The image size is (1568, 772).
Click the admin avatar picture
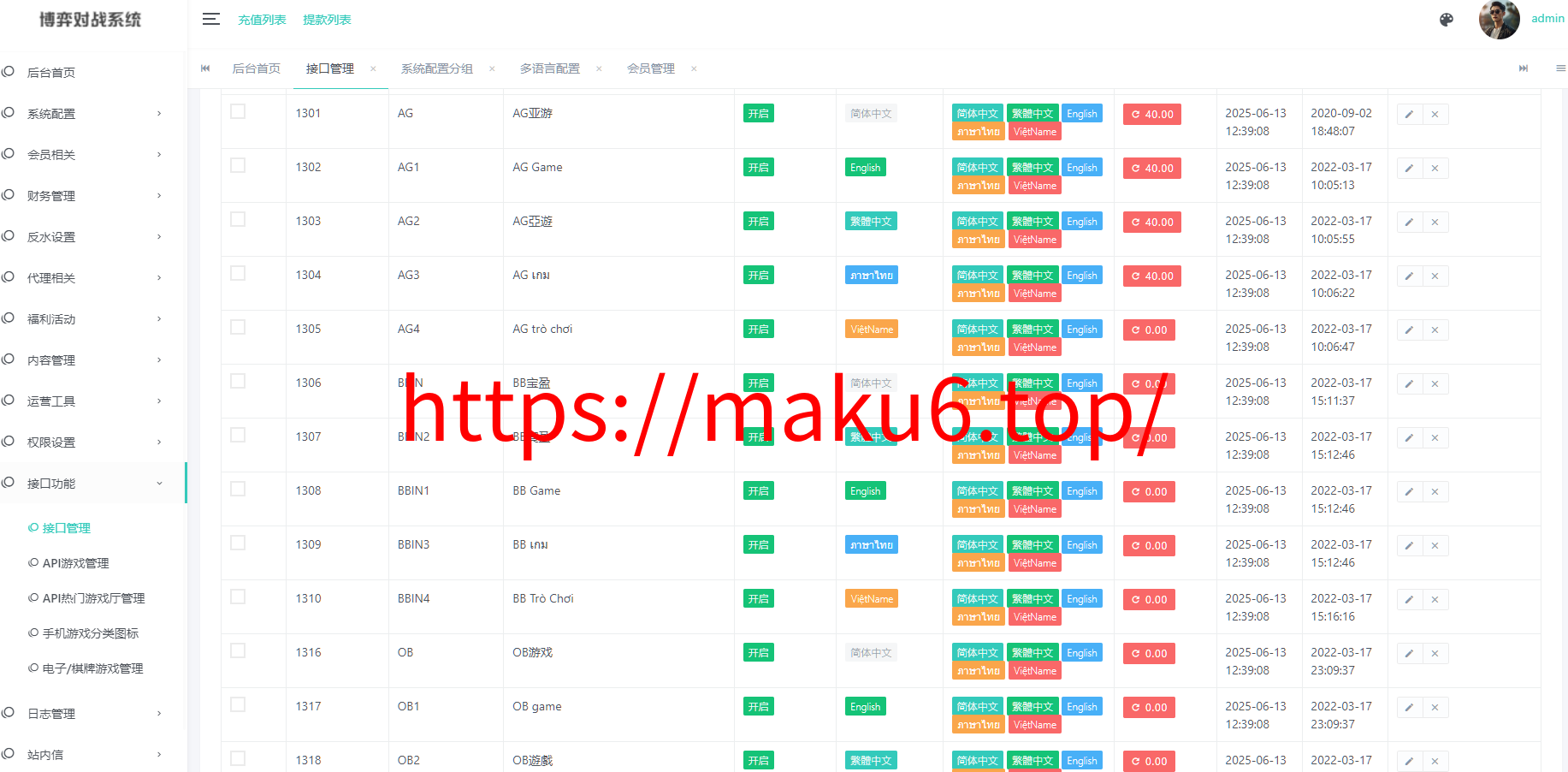(1500, 19)
